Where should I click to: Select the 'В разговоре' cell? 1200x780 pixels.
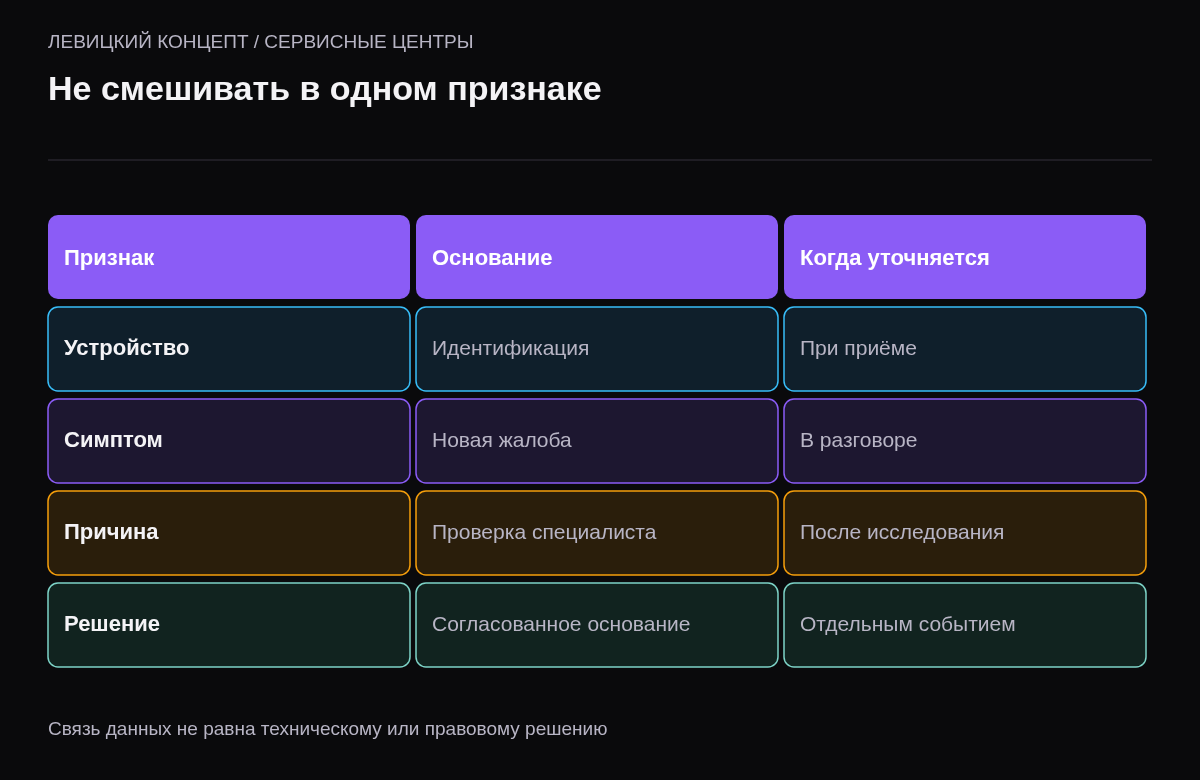965,441
